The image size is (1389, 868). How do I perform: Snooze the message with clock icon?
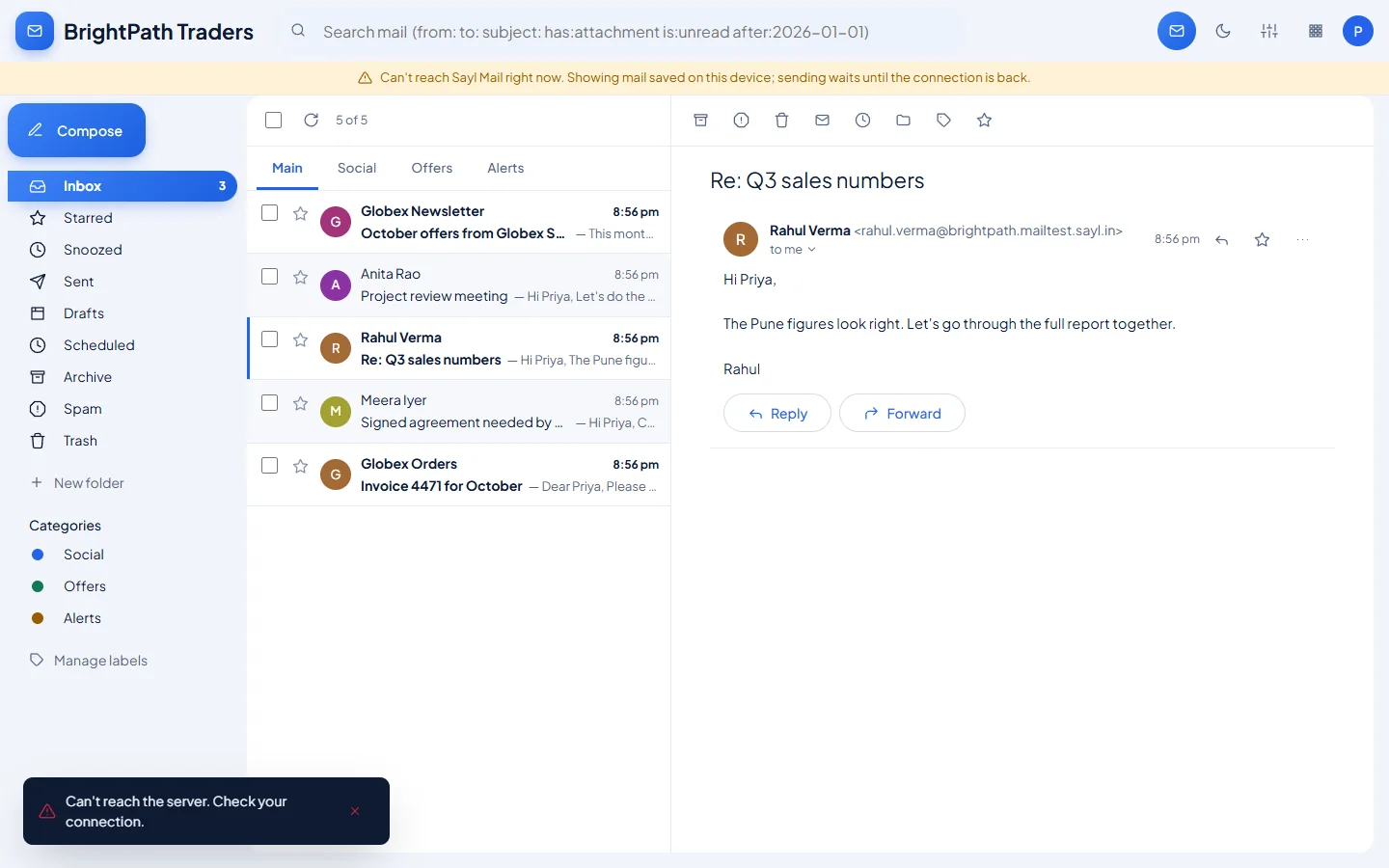coord(863,121)
